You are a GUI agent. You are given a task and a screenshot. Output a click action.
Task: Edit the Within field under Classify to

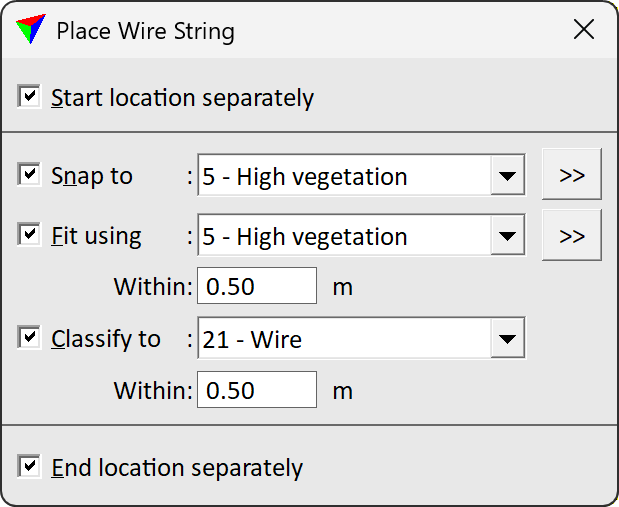click(257, 390)
